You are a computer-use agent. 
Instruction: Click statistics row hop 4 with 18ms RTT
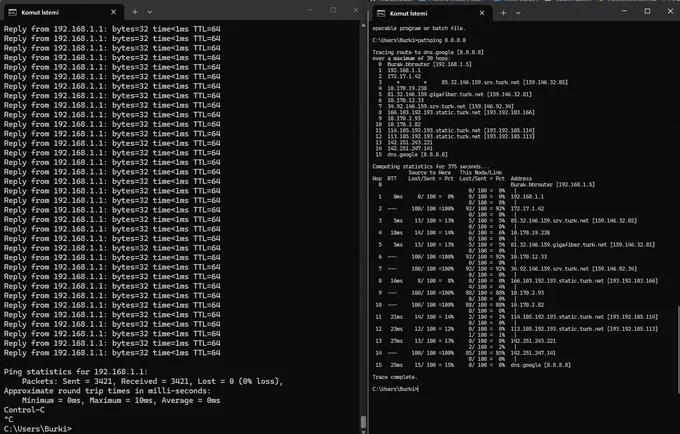coord(464,233)
